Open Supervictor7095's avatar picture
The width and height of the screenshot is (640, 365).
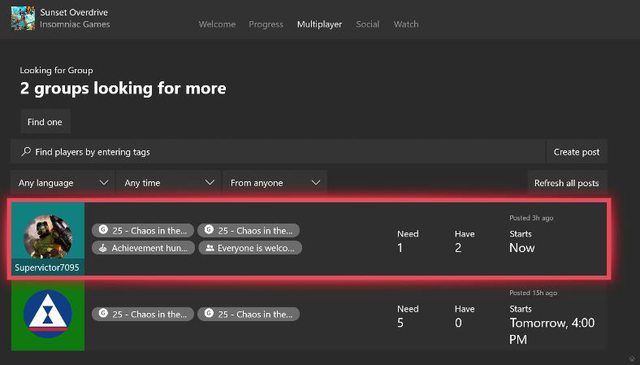[x=48, y=236]
